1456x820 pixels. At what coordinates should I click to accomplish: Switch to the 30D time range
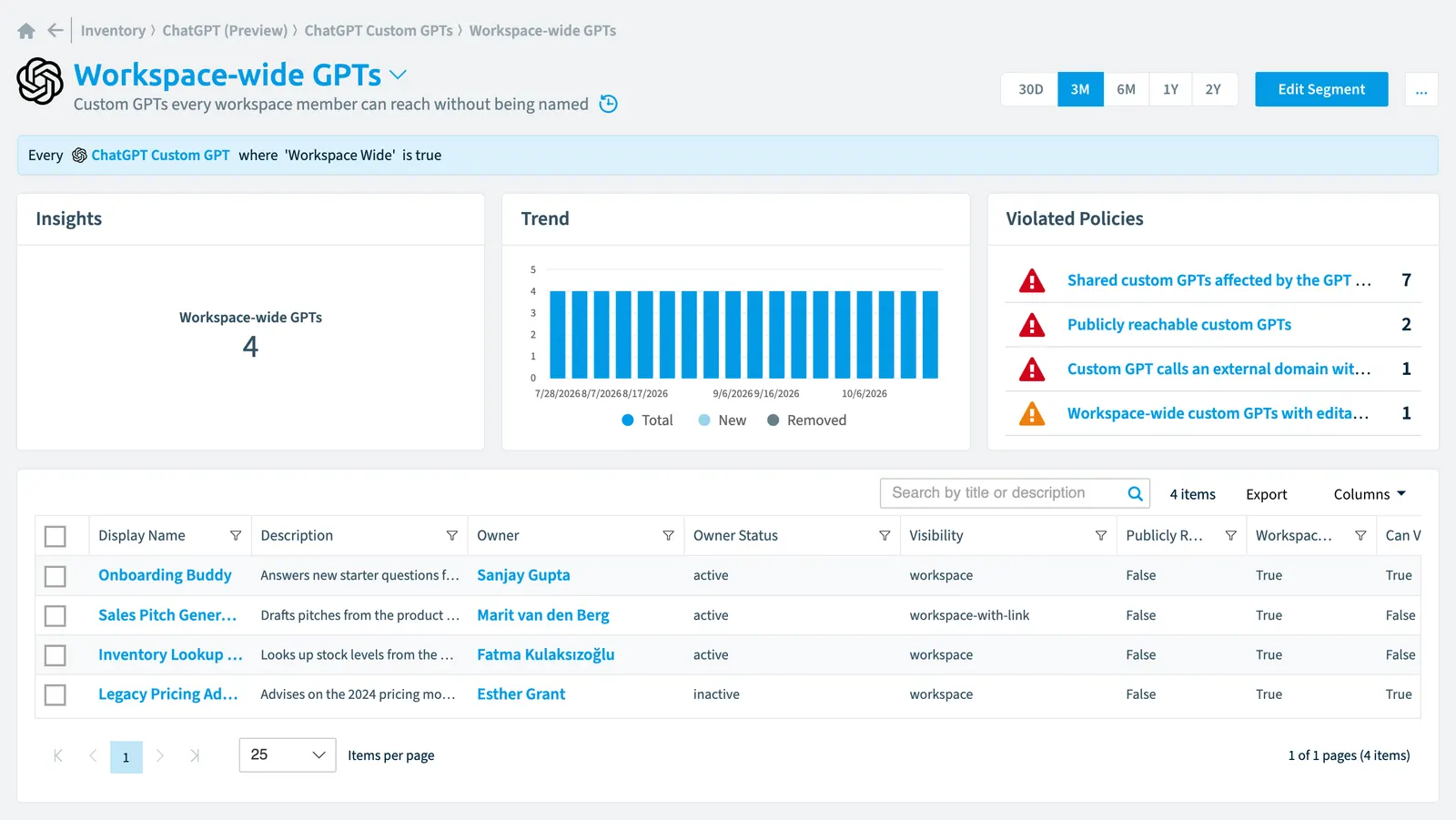(x=1030, y=89)
